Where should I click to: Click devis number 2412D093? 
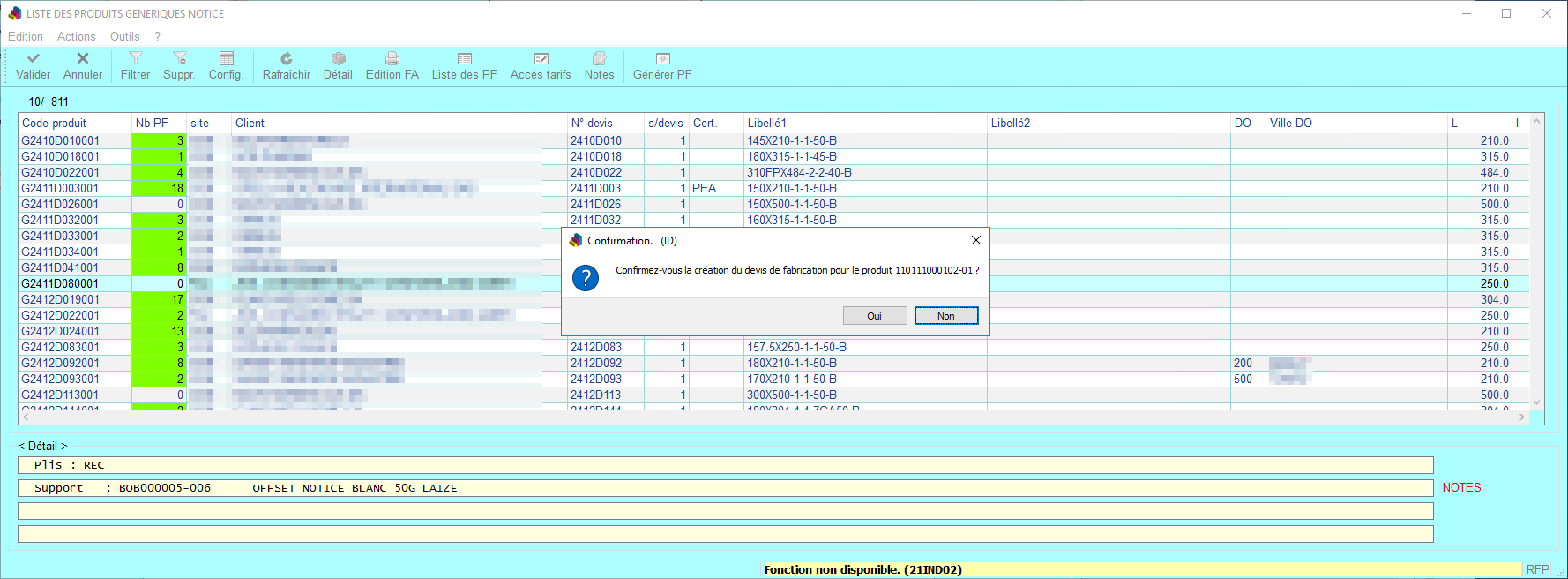click(596, 379)
